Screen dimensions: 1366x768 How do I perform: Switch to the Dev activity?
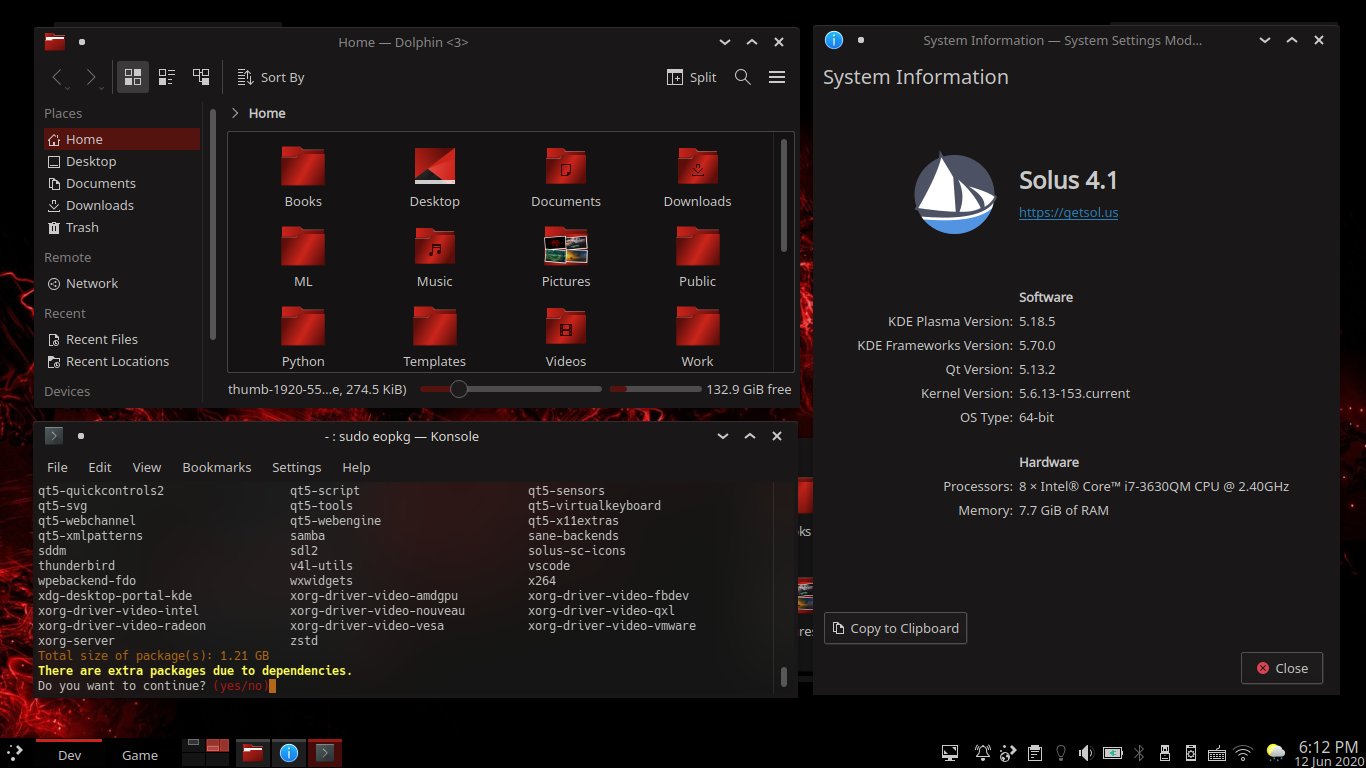(x=69, y=754)
